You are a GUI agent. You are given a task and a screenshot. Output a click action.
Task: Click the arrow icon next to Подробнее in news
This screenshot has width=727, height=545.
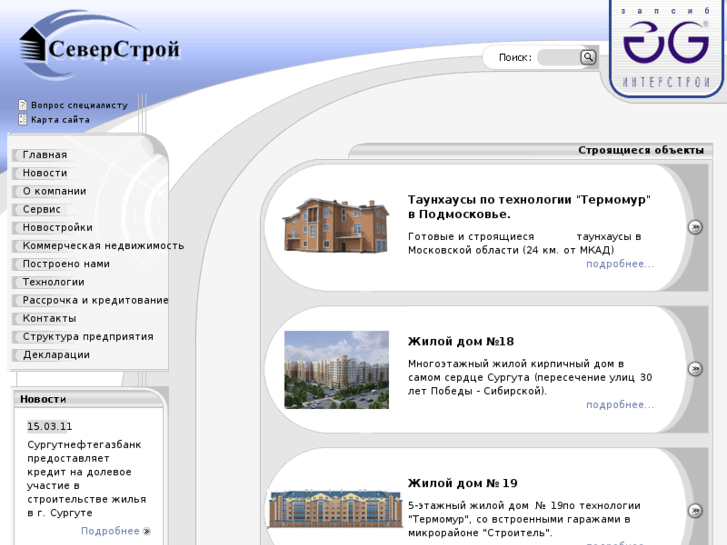[147, 531]
